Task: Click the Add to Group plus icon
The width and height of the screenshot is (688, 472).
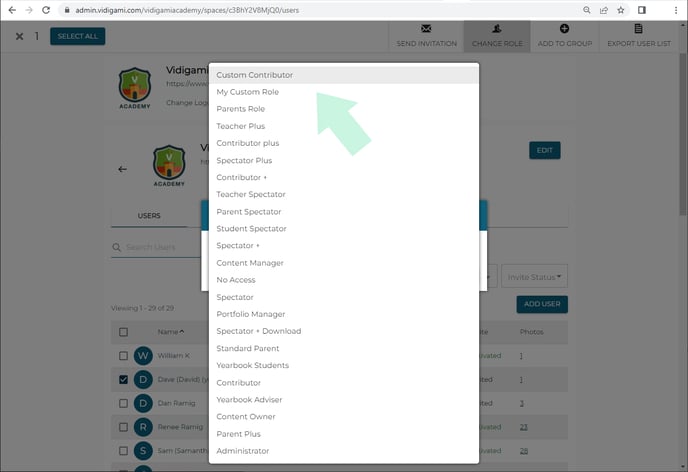Action: tap(565, 30)
